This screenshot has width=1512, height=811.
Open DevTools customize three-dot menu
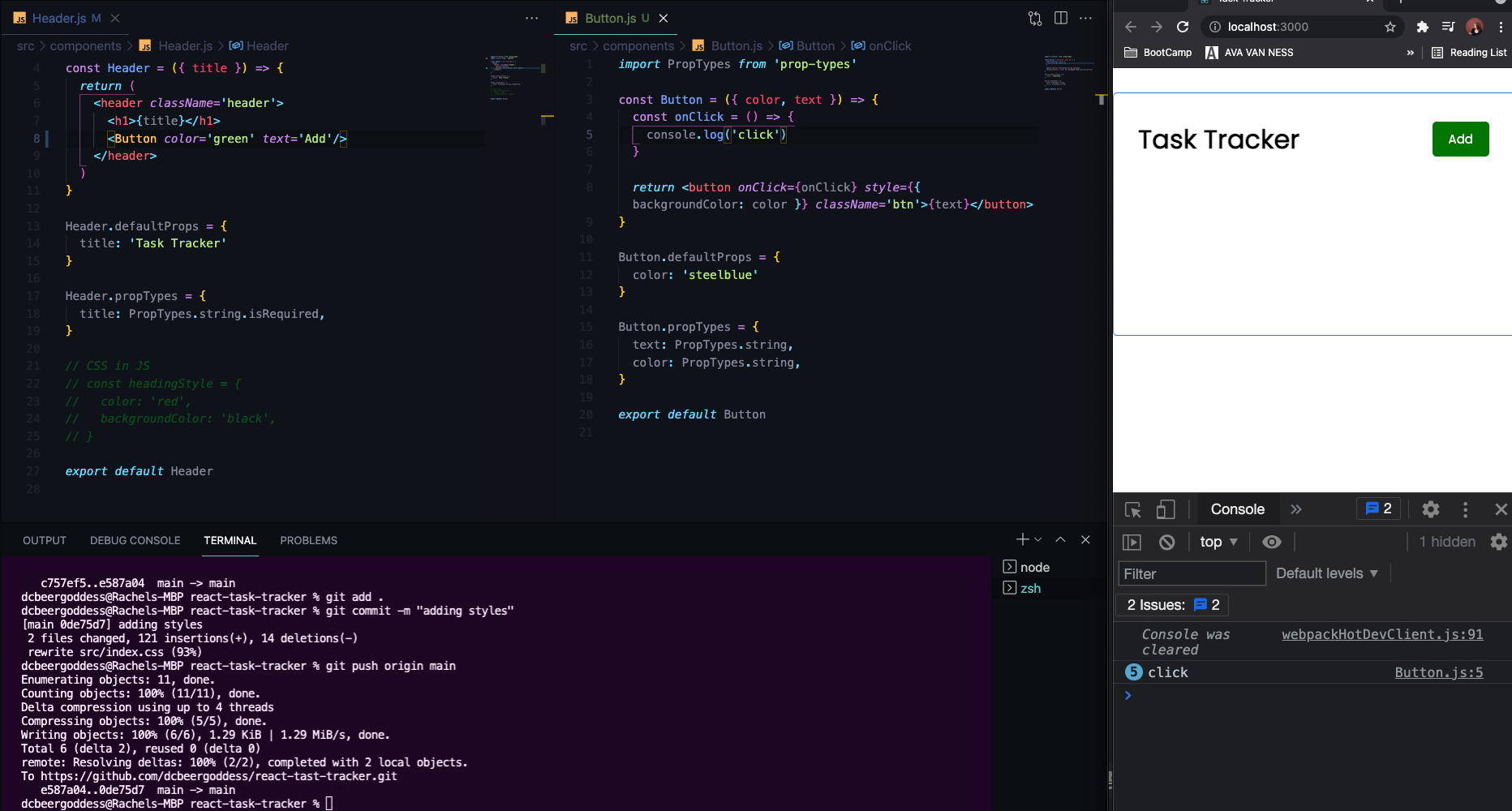click(1465, 509)
